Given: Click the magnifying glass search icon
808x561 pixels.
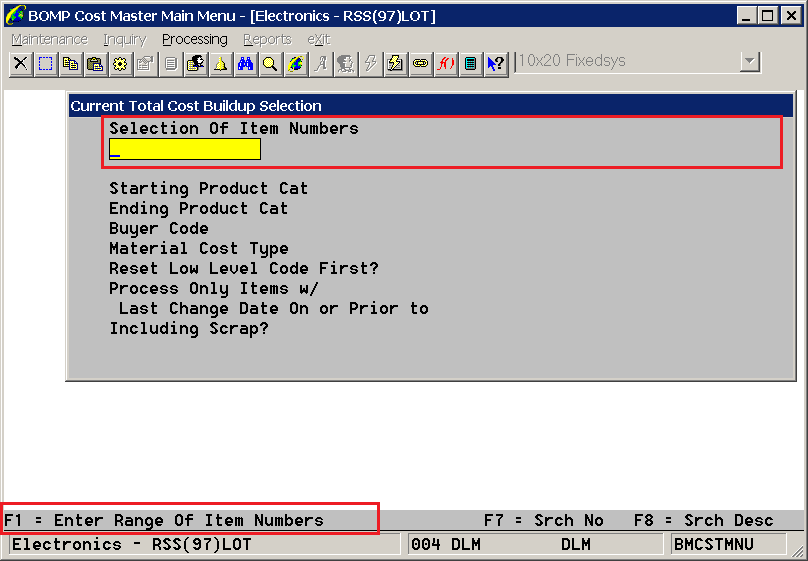Looking at the screenshot, I should 270,64.
